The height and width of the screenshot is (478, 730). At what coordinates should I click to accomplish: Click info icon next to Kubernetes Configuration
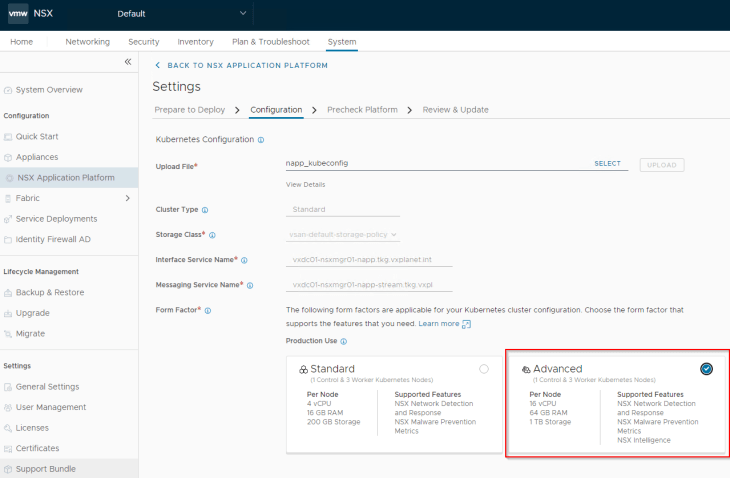pyautogui.click(x=261, y=140)
